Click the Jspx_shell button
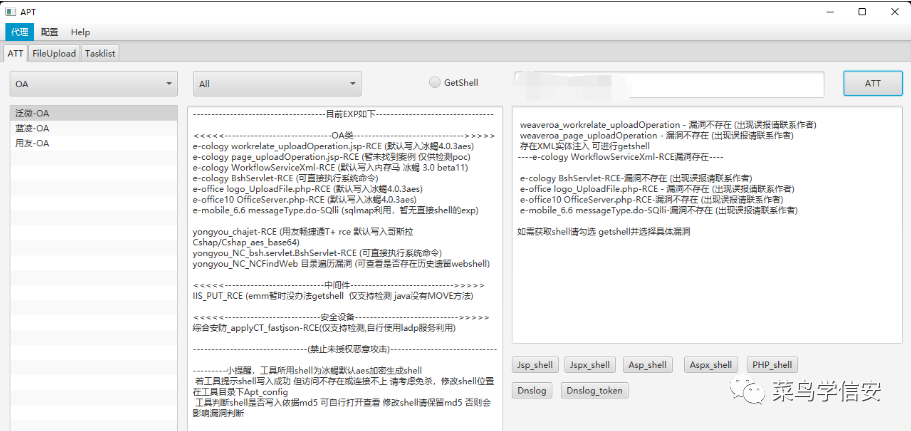The image size is (911, 431). pos(589,365)
